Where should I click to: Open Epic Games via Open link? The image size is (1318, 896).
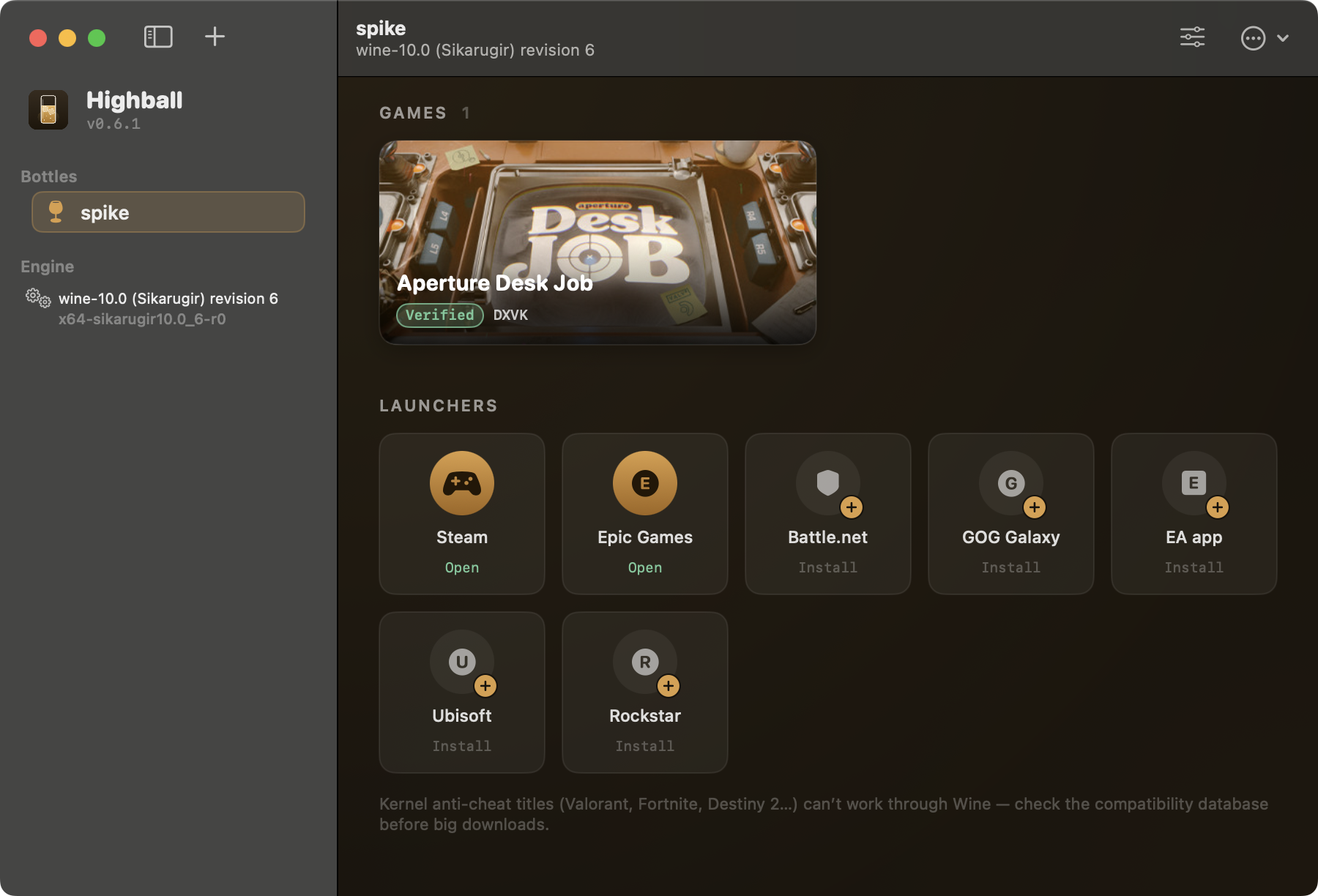pyautogui.click(x=645, y=567)
